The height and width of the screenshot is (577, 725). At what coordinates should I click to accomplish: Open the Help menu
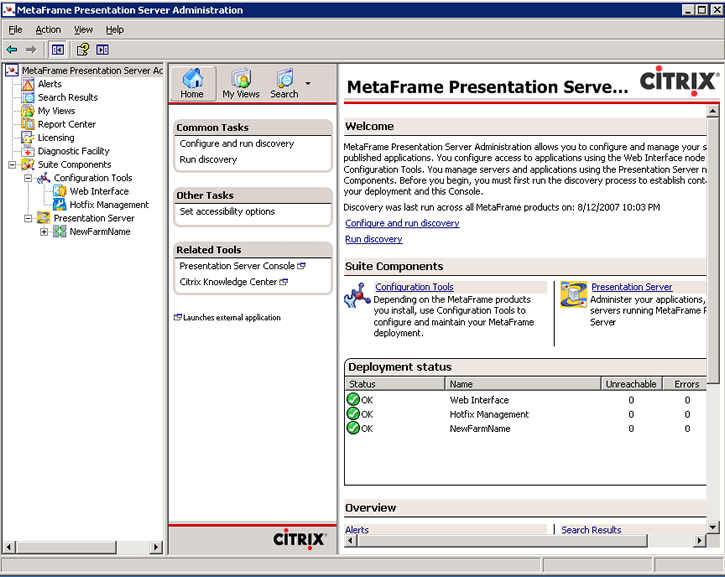pyautogui.click(x=115, y=30)
